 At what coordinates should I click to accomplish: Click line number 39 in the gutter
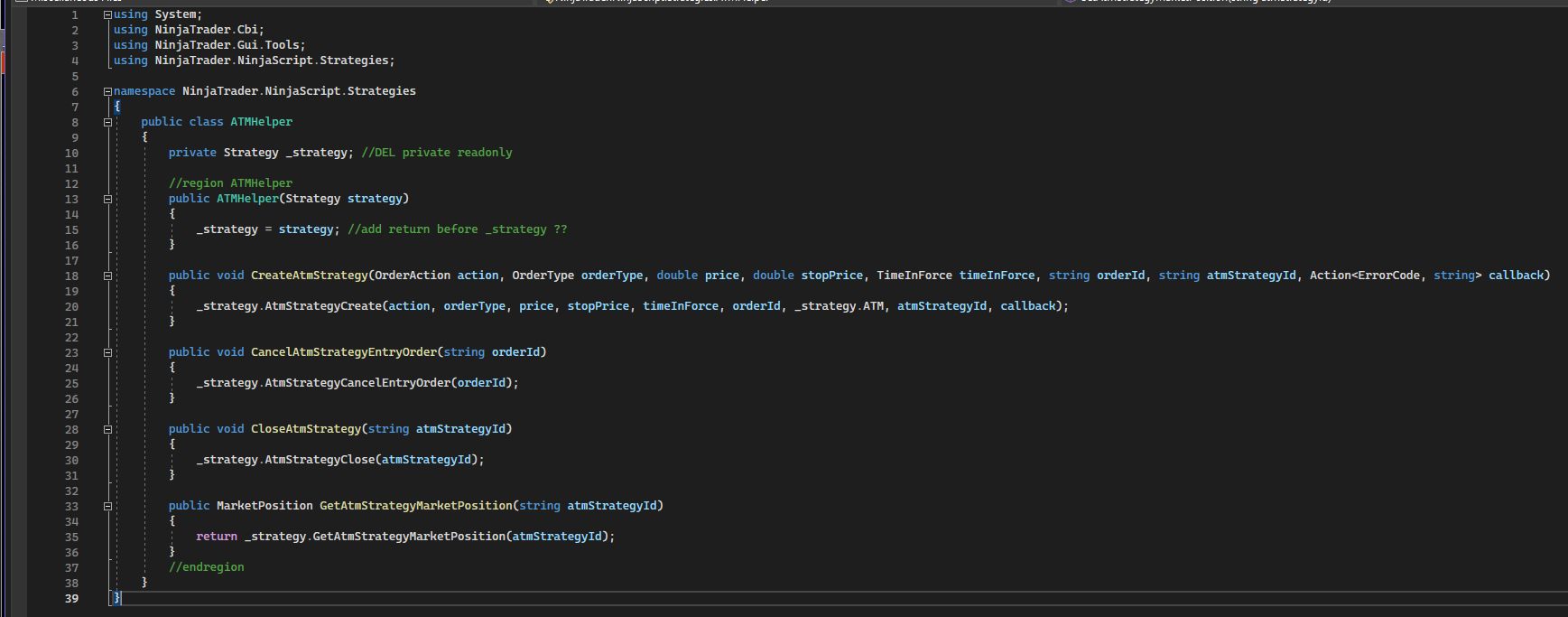click(x=71, y=598)
